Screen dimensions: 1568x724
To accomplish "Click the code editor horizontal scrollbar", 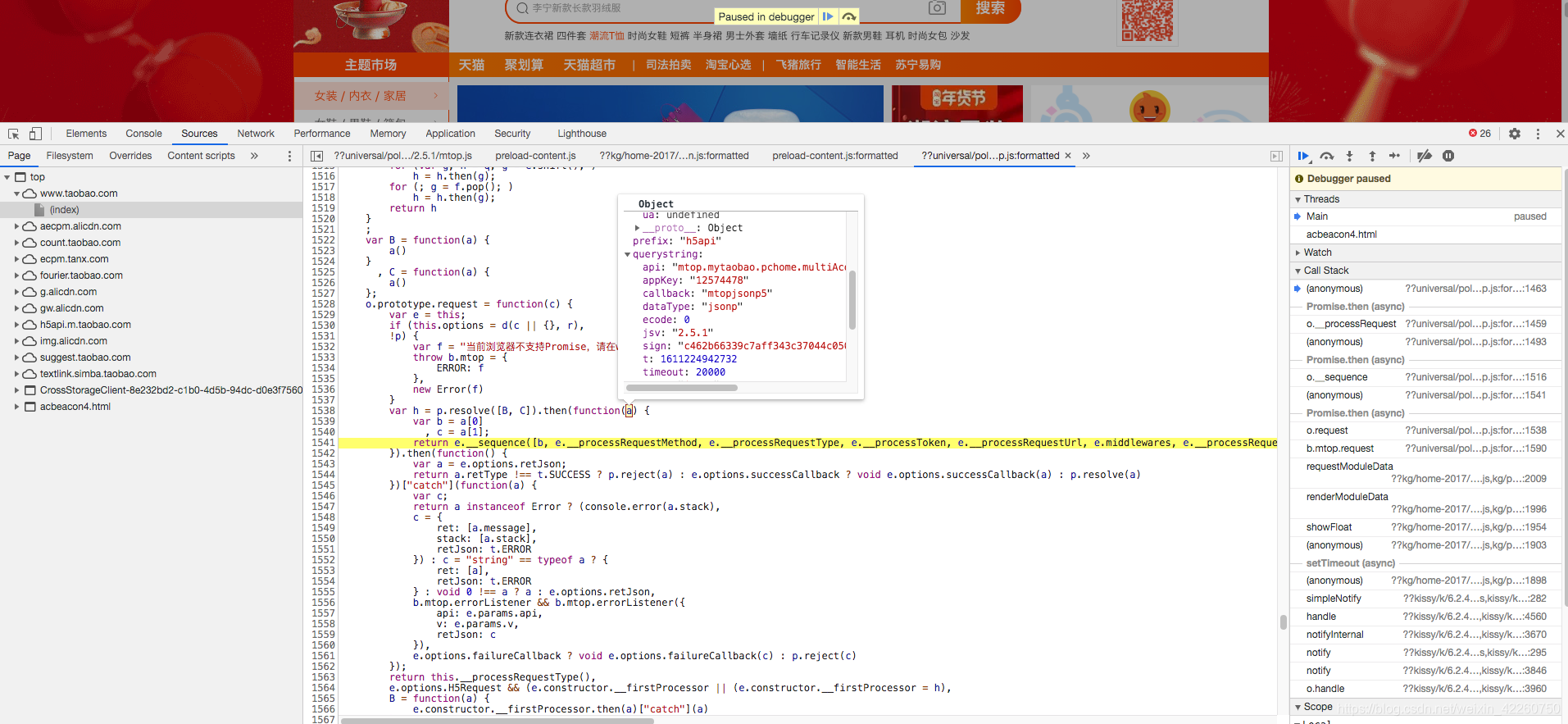I will (x=498, y=721).
